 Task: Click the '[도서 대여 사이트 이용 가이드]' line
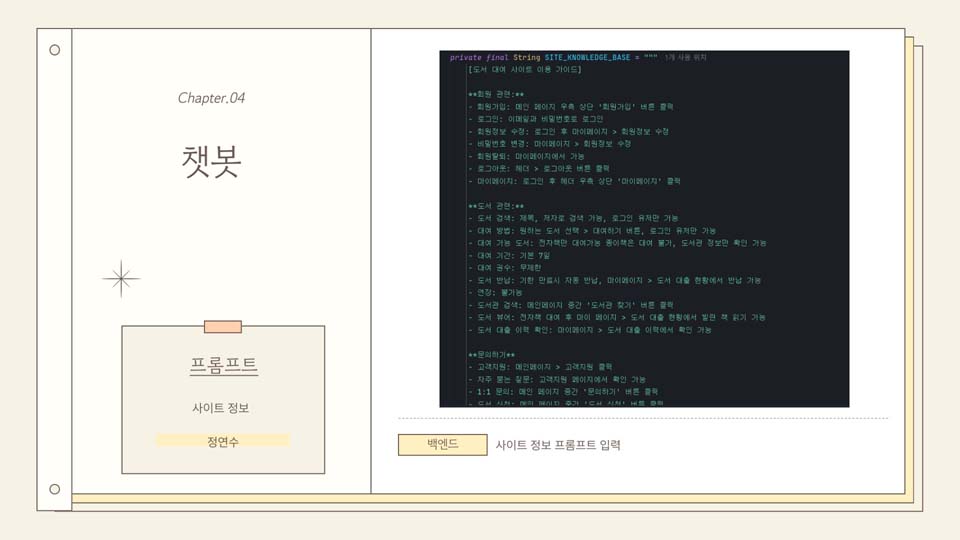tap(525, 70)
